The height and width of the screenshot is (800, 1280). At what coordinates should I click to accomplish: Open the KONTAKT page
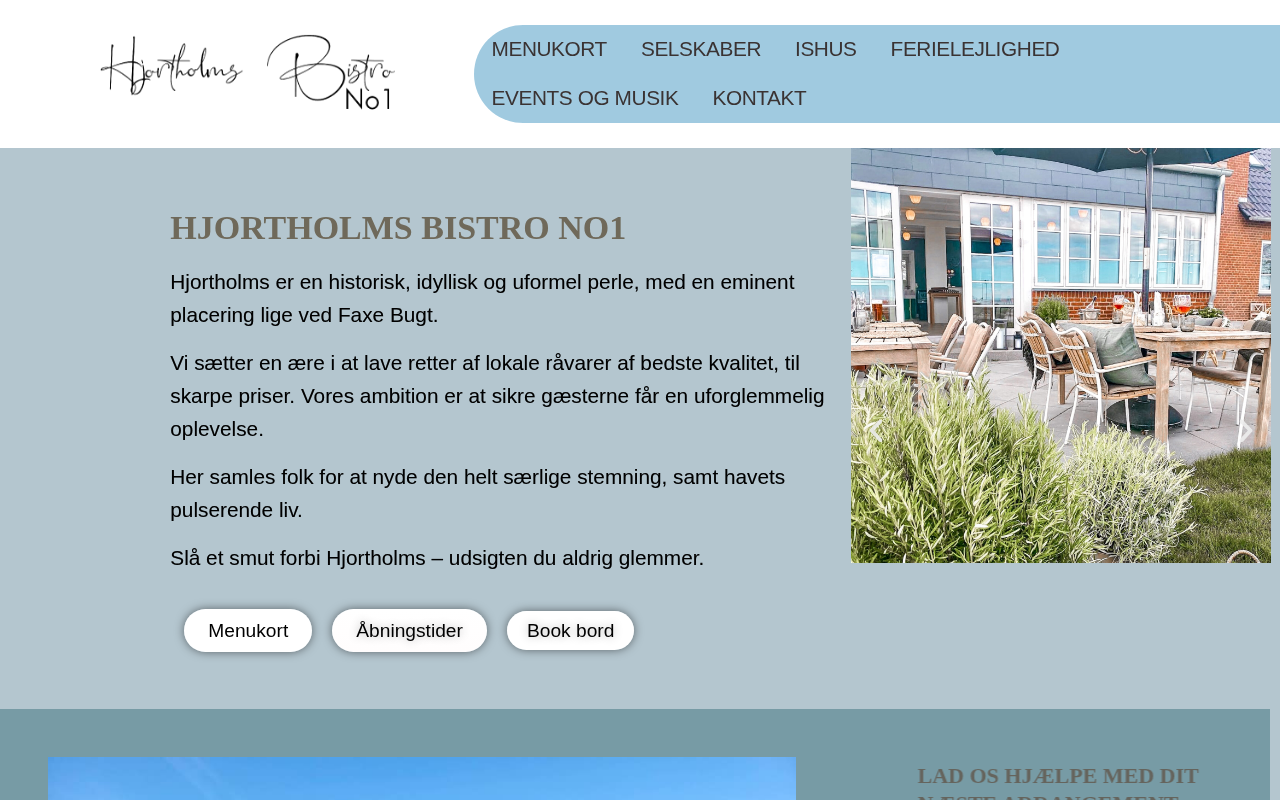[x=759, y=98]
